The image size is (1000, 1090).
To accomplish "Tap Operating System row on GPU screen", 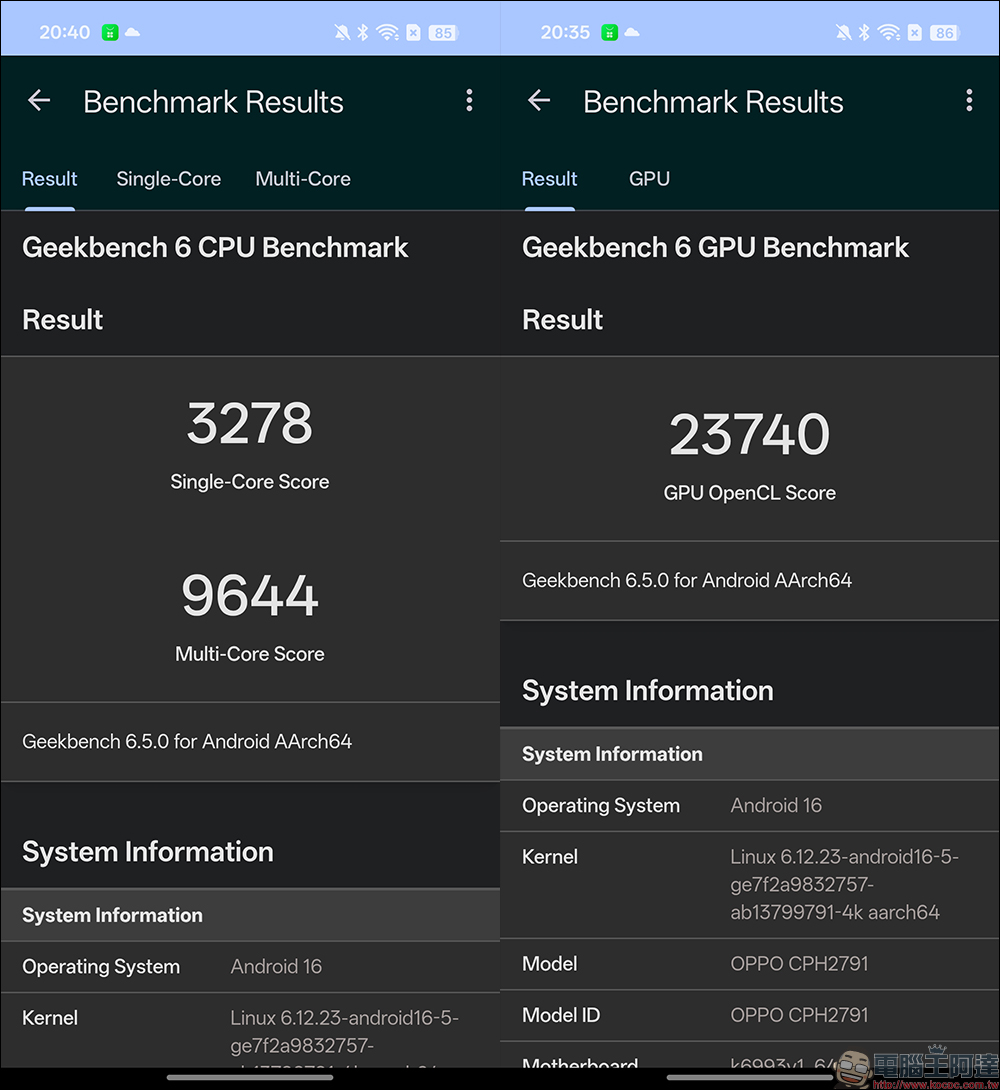I will 750,806.
